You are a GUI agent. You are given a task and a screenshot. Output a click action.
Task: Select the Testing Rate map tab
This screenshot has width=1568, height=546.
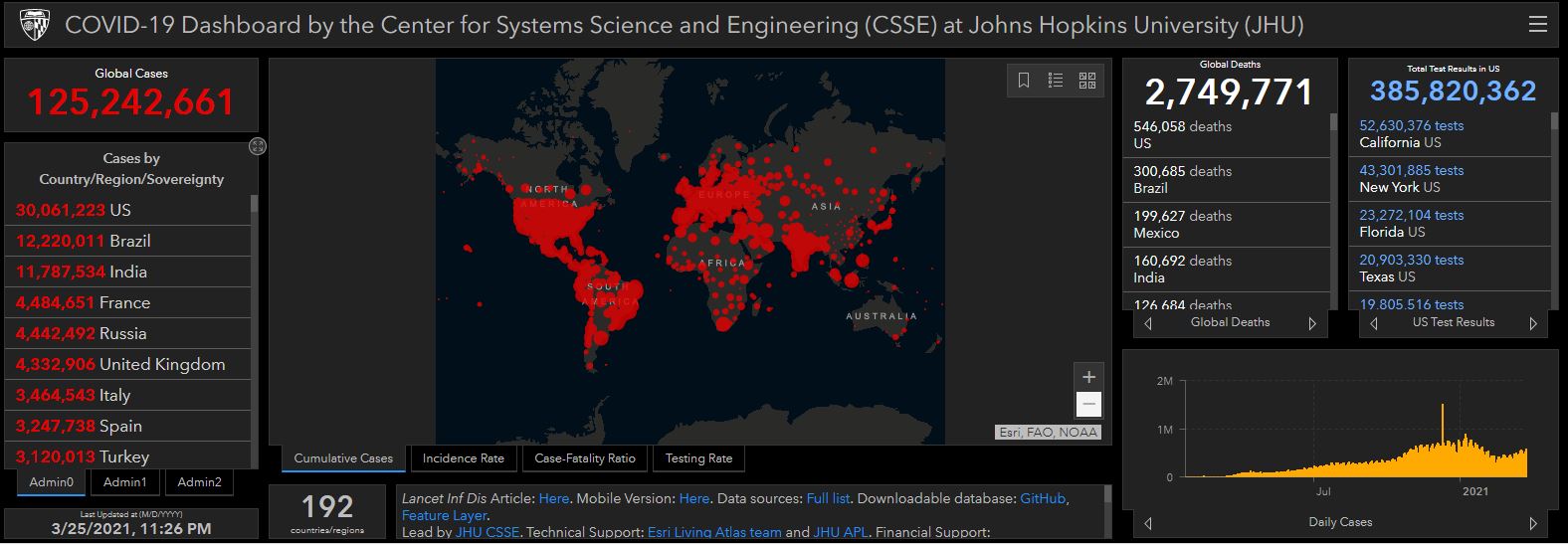(698, 458)
